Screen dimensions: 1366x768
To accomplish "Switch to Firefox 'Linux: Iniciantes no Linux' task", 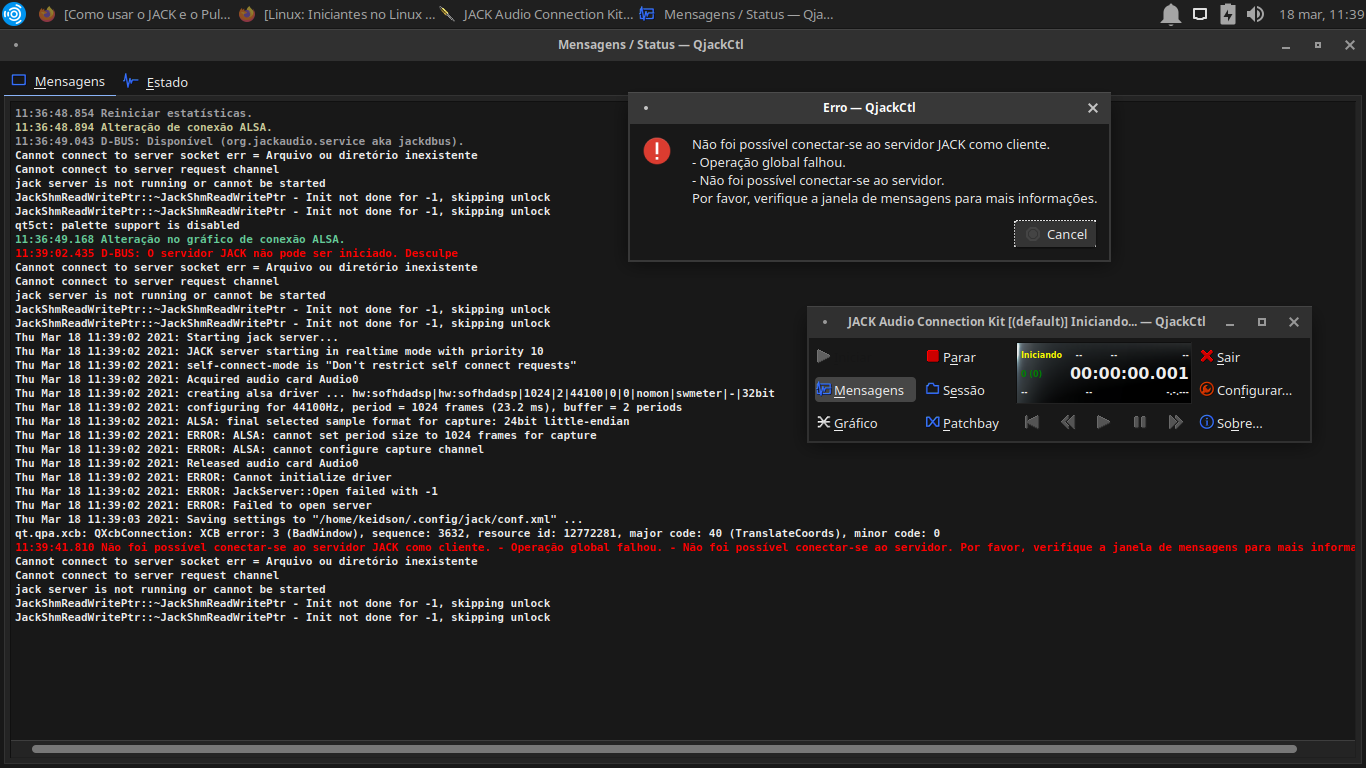I will pyautogui.click(x=337, y=14).
